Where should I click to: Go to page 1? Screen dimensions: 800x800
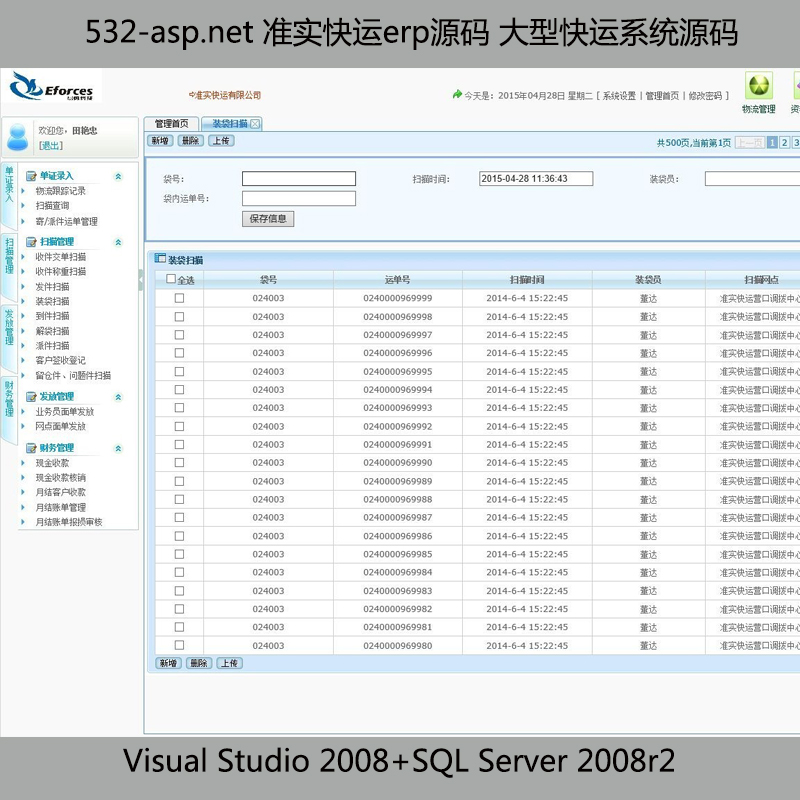772,143
